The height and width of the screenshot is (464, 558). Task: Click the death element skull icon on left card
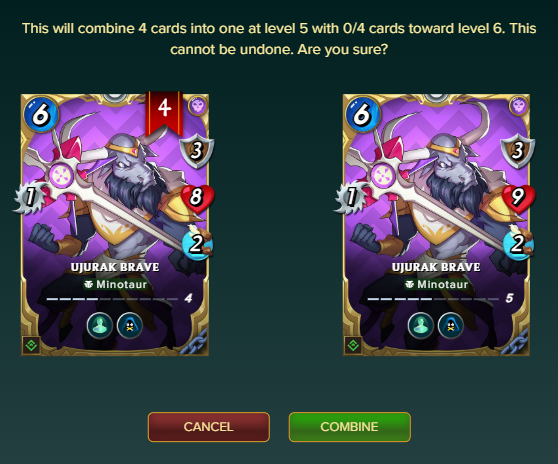[x=198, y=105]
